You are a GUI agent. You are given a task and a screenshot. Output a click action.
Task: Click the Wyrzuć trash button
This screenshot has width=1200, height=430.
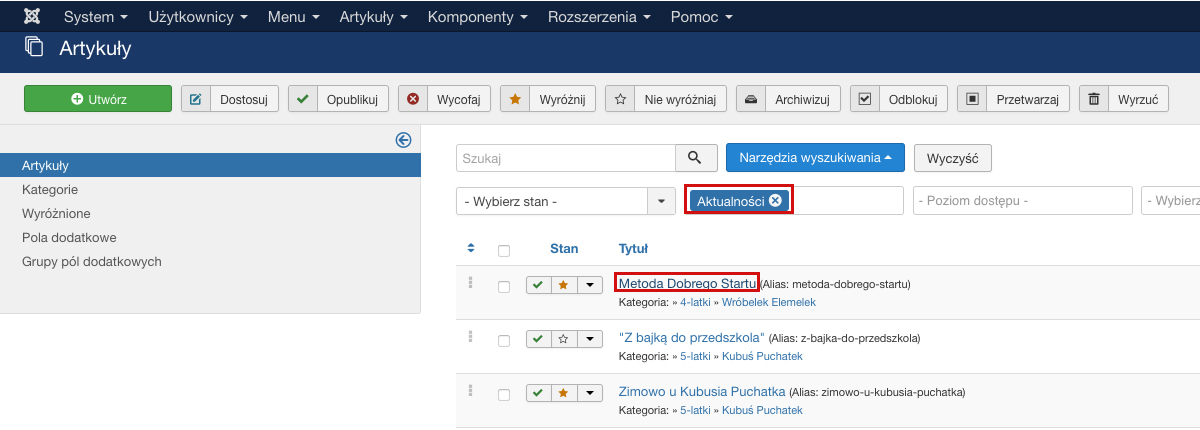(x=1124, y=99)
